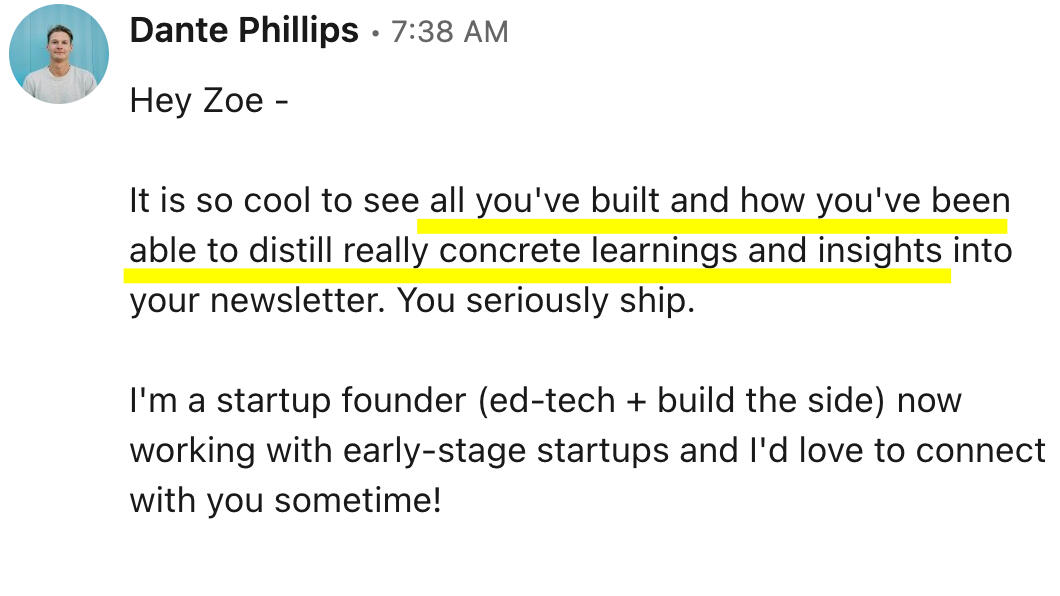Click the "Hey Zoe -" greeting line
Viewport: 1060px width, 596px height.
[x=209, y=101]
